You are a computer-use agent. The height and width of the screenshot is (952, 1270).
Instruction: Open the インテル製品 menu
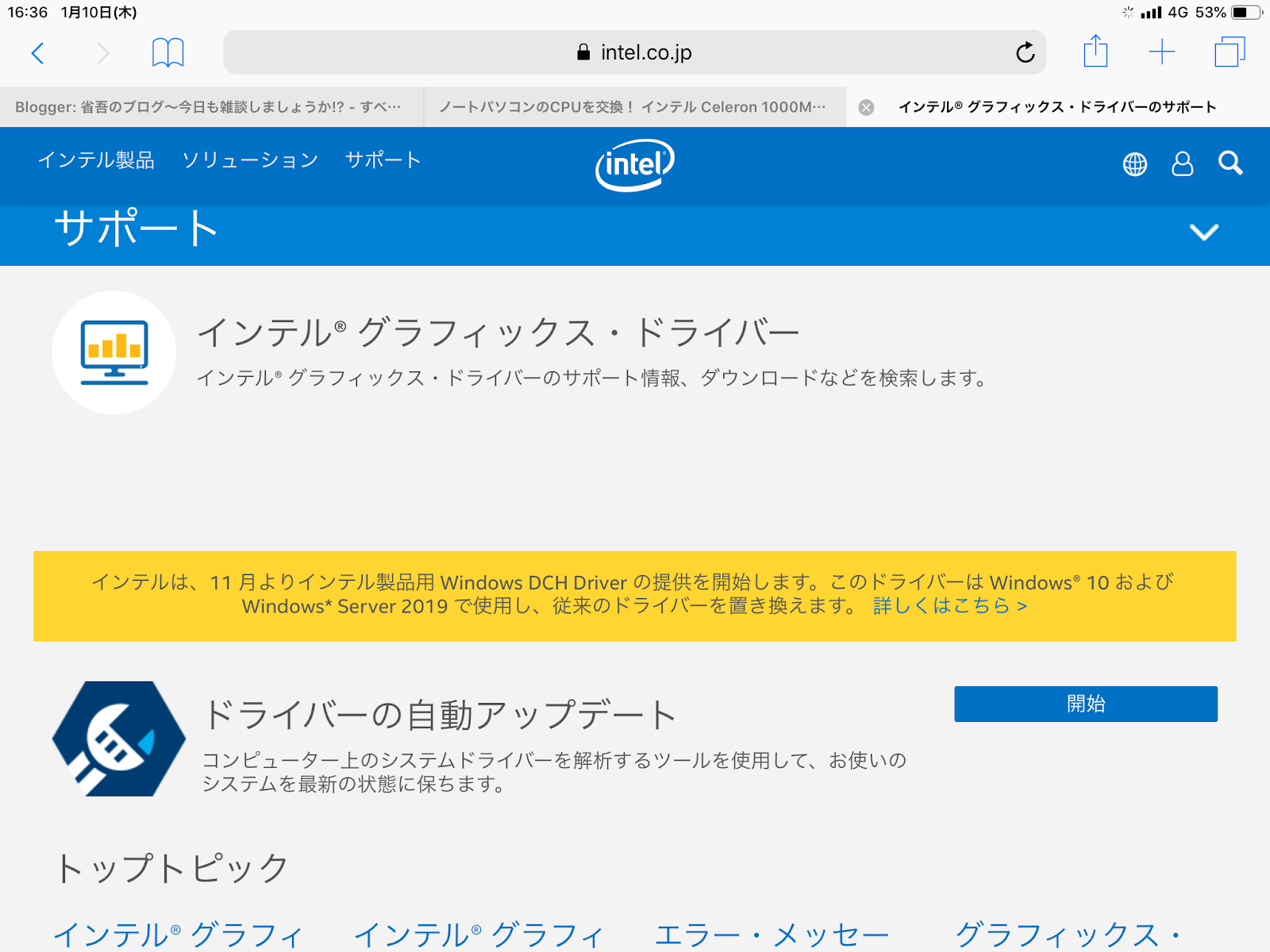[x=96, y=160]
